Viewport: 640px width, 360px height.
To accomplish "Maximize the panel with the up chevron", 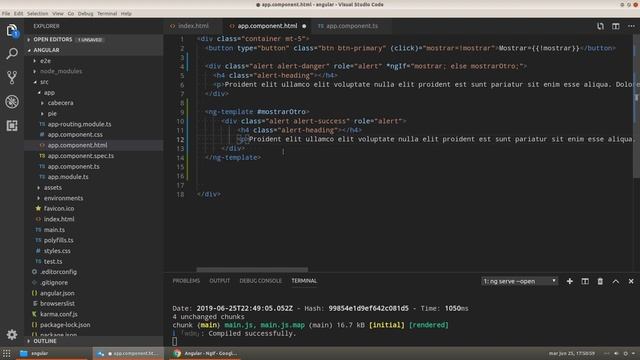I will point(616,281).
